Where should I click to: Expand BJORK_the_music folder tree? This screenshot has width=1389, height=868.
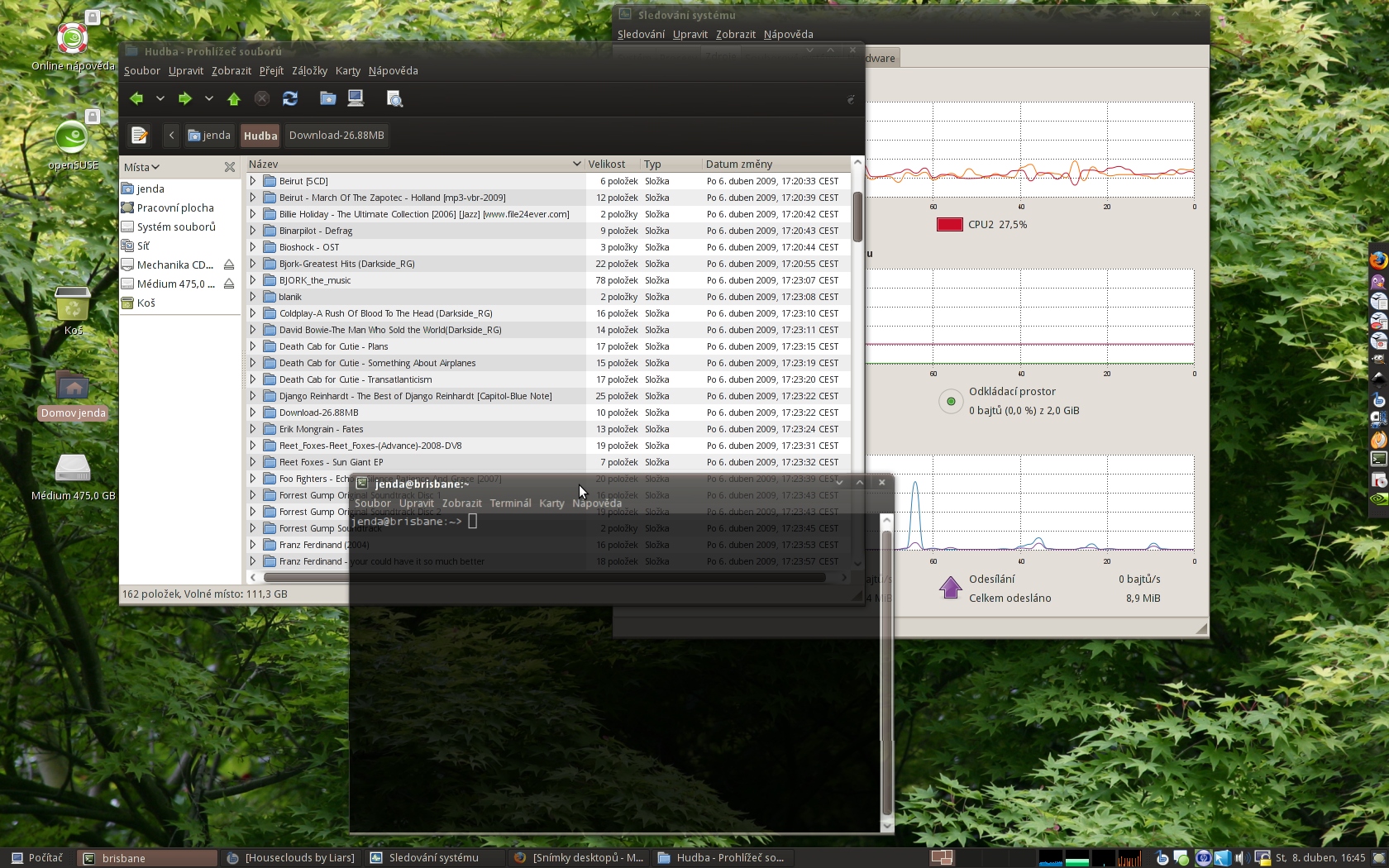(253, 280)
